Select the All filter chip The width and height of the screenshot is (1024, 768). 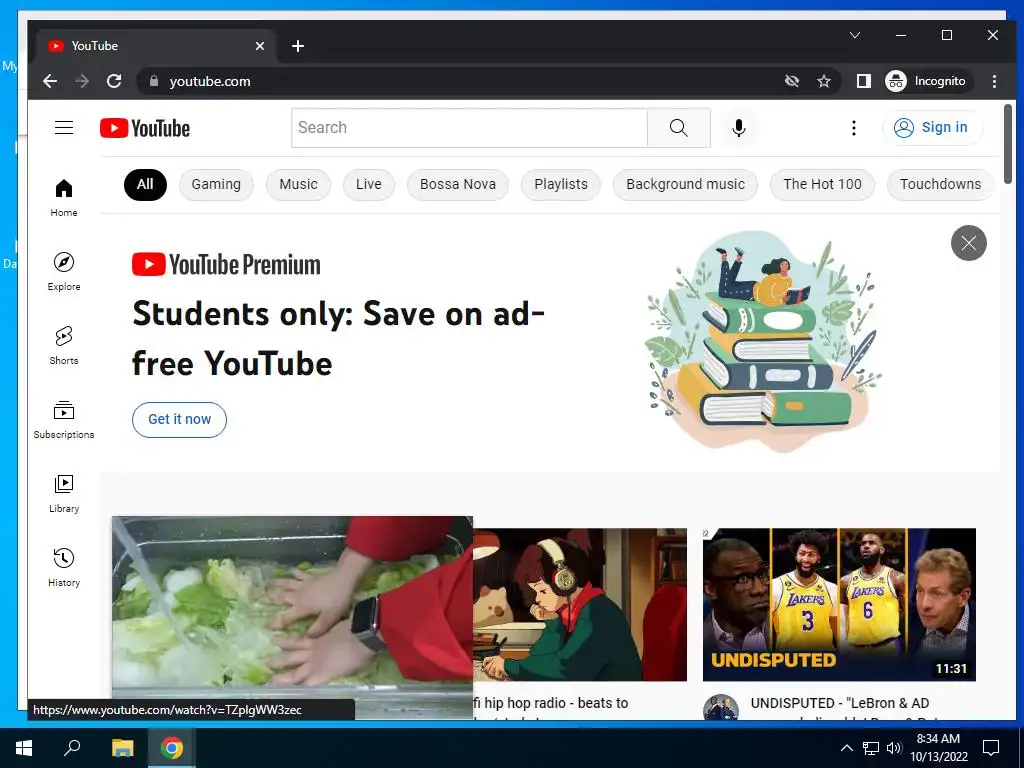click(x=145, y=184)
